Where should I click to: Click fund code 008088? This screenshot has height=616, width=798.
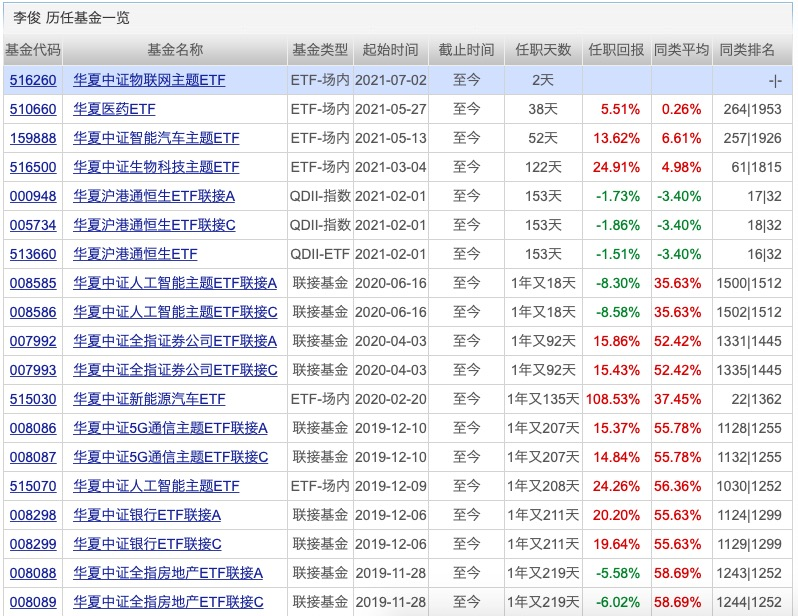33,574
